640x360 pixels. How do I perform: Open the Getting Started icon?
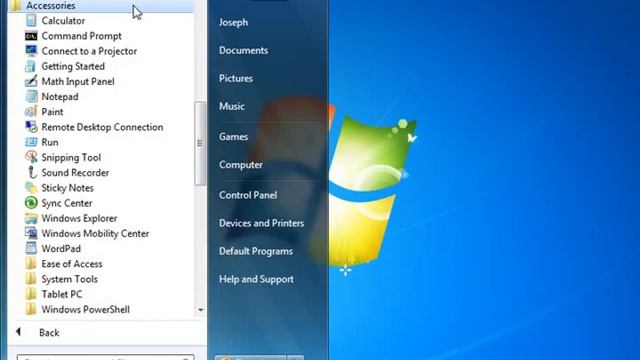[x=31, y=66]
